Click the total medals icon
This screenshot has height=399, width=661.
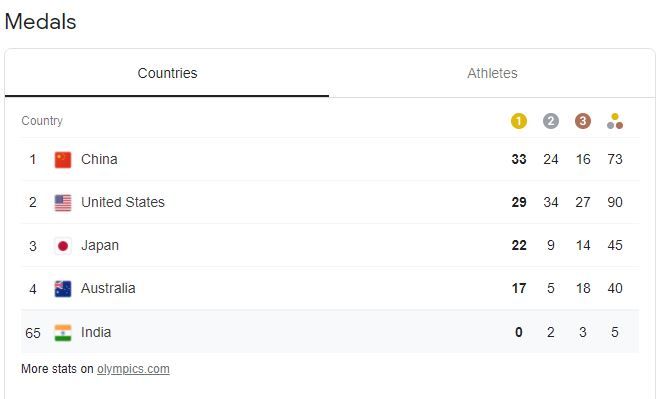615,121
